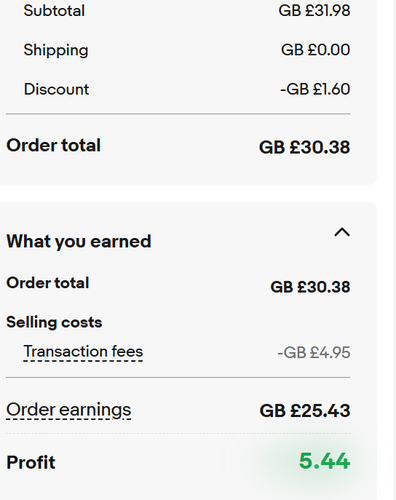Click the Discount label
396x500 pixels.
click(x=56, y=89)
